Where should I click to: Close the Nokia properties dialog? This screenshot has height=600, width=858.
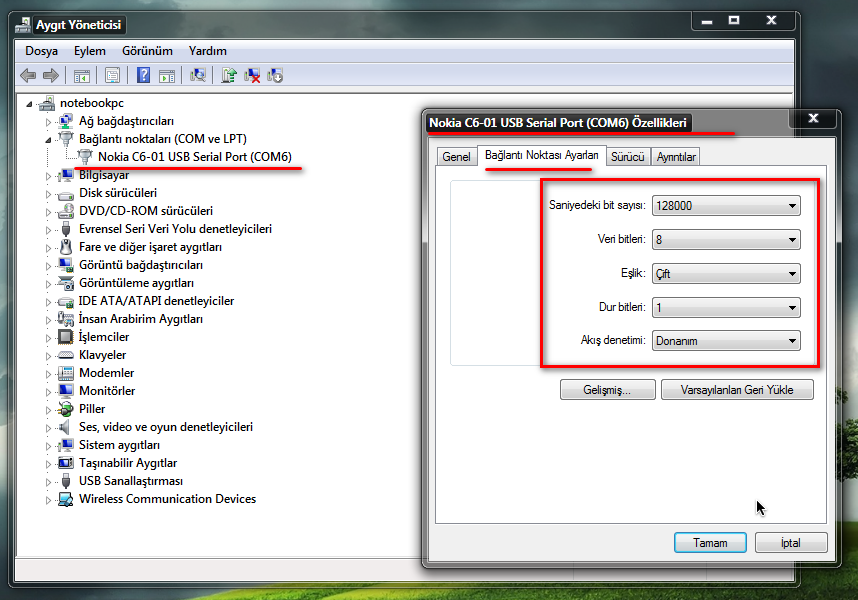[814, 118]
